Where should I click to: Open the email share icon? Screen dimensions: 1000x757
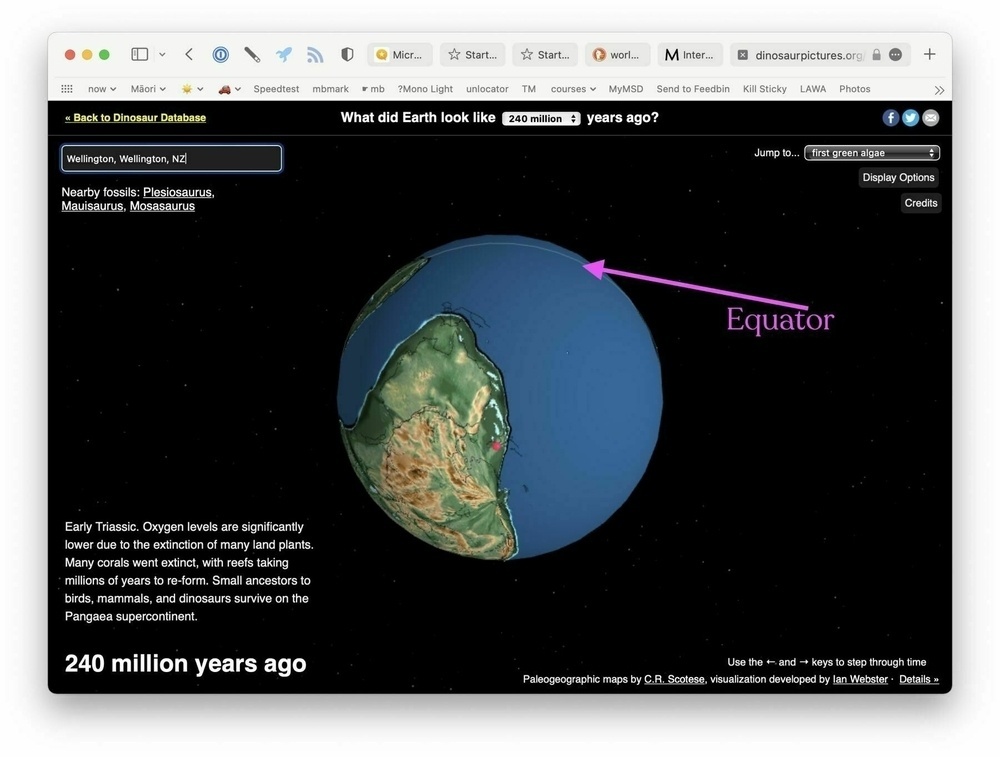click(x=930, y=117)
